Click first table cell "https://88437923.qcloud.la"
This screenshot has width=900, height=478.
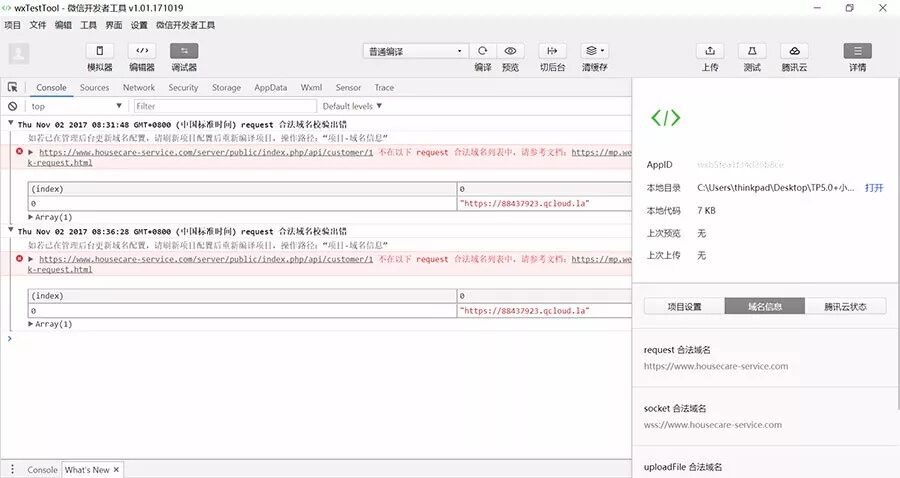click(524, 203)
